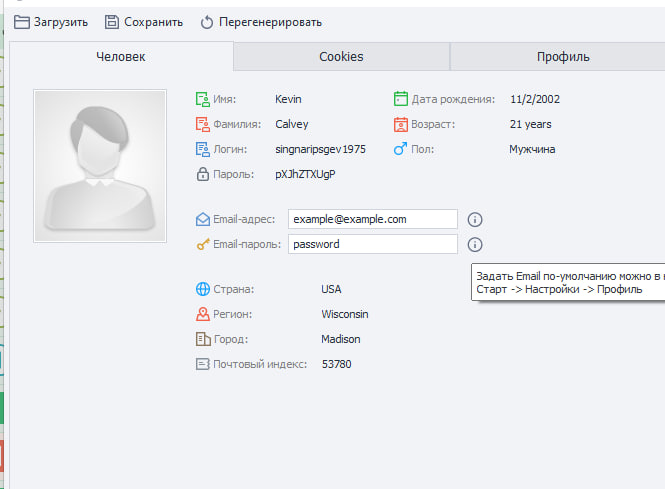
Task: Click the Имя field icon
Action: tap(202, 99)
